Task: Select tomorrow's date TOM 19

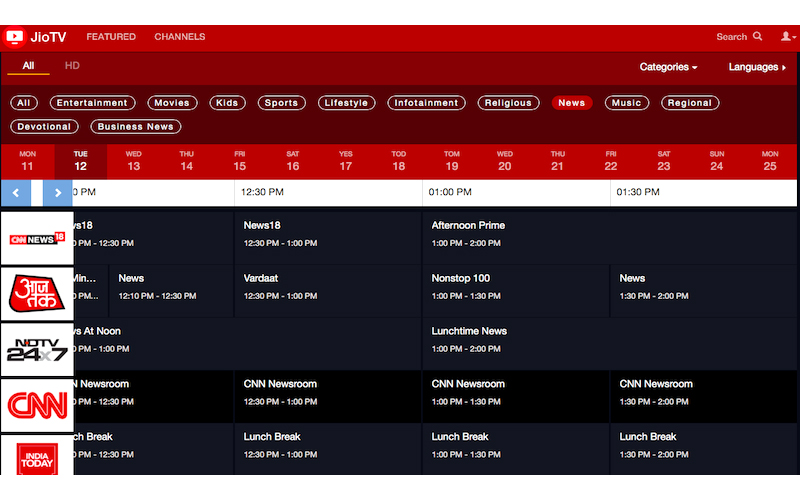Action: coord(452,161)
